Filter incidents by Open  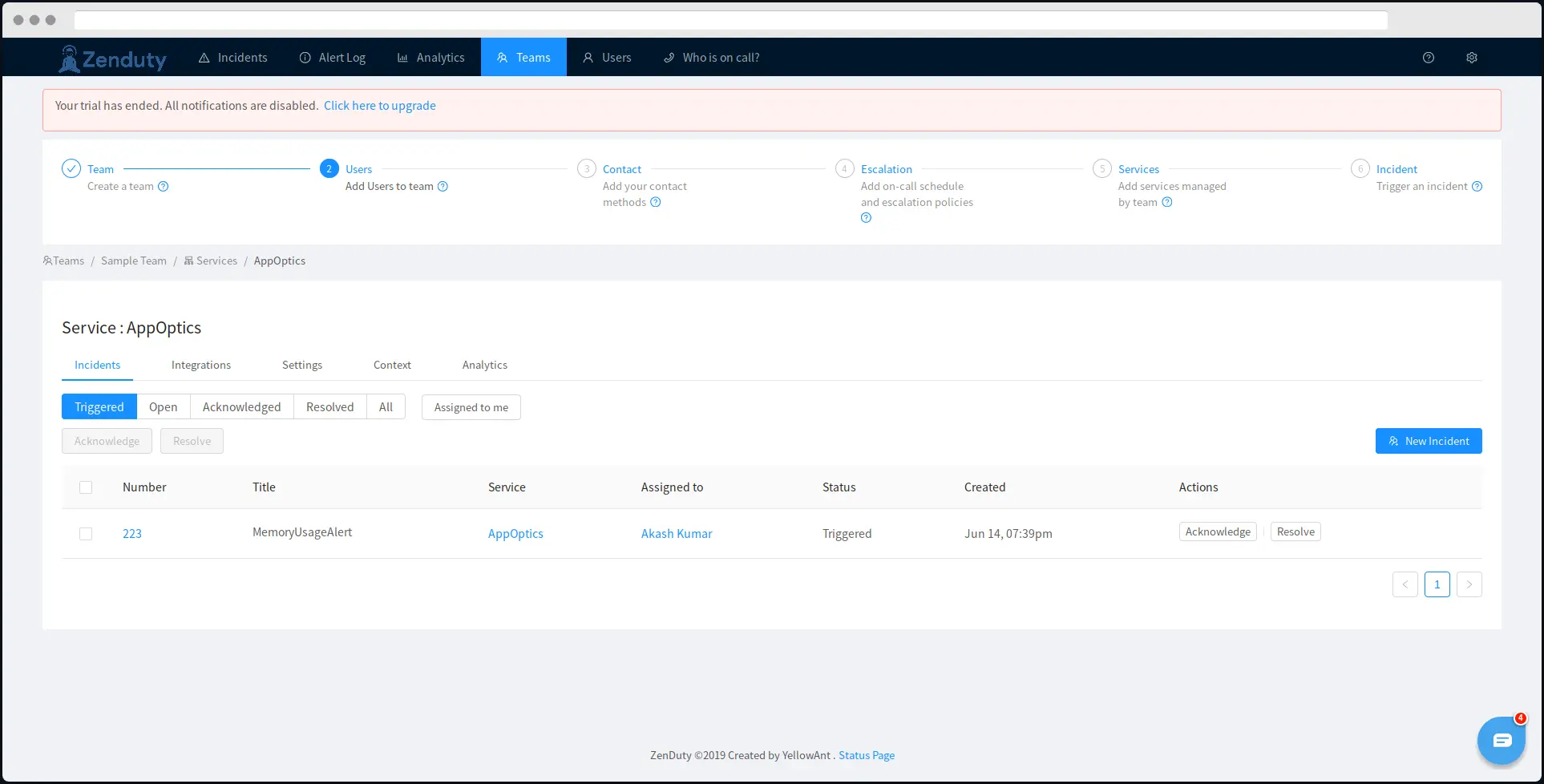click(x=164, y=407)
